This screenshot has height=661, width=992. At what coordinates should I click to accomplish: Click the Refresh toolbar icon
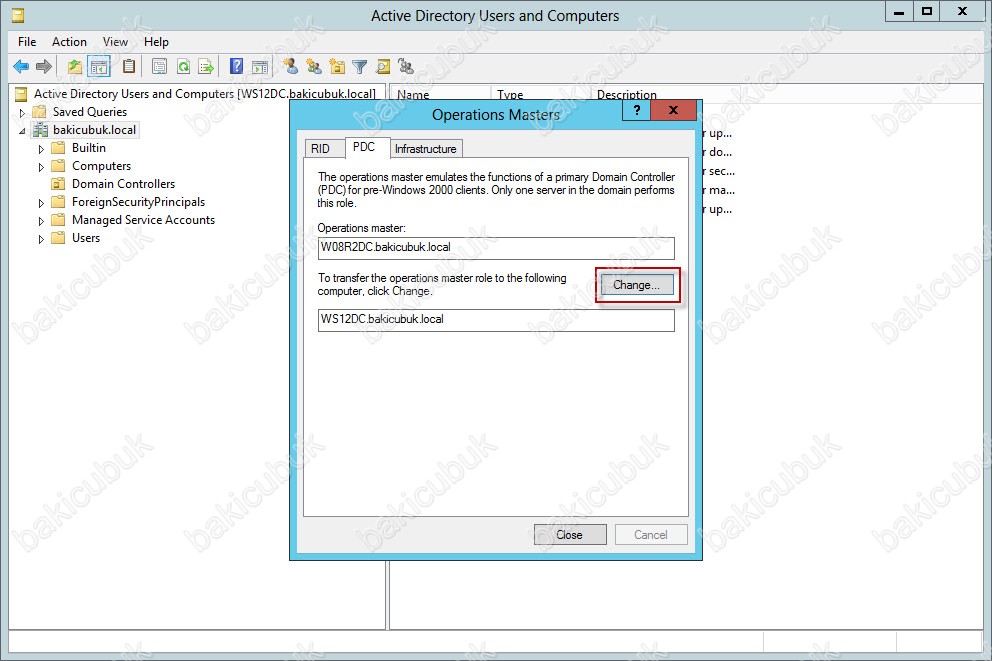tap(183, 66)
